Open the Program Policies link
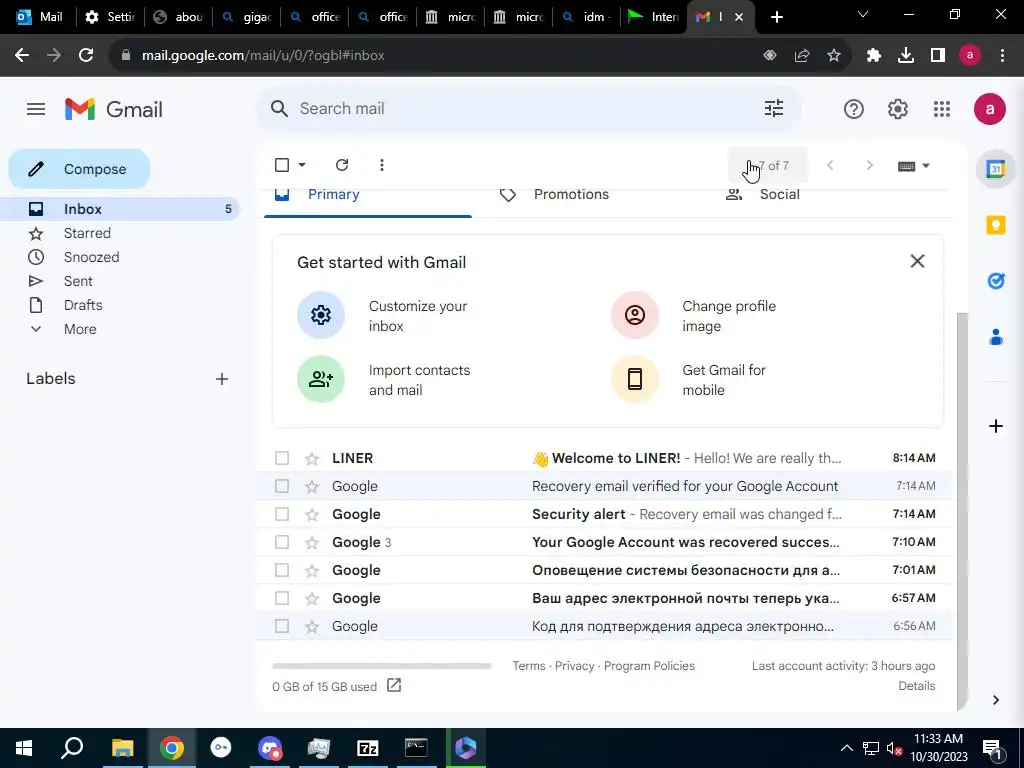 (649, 666)
